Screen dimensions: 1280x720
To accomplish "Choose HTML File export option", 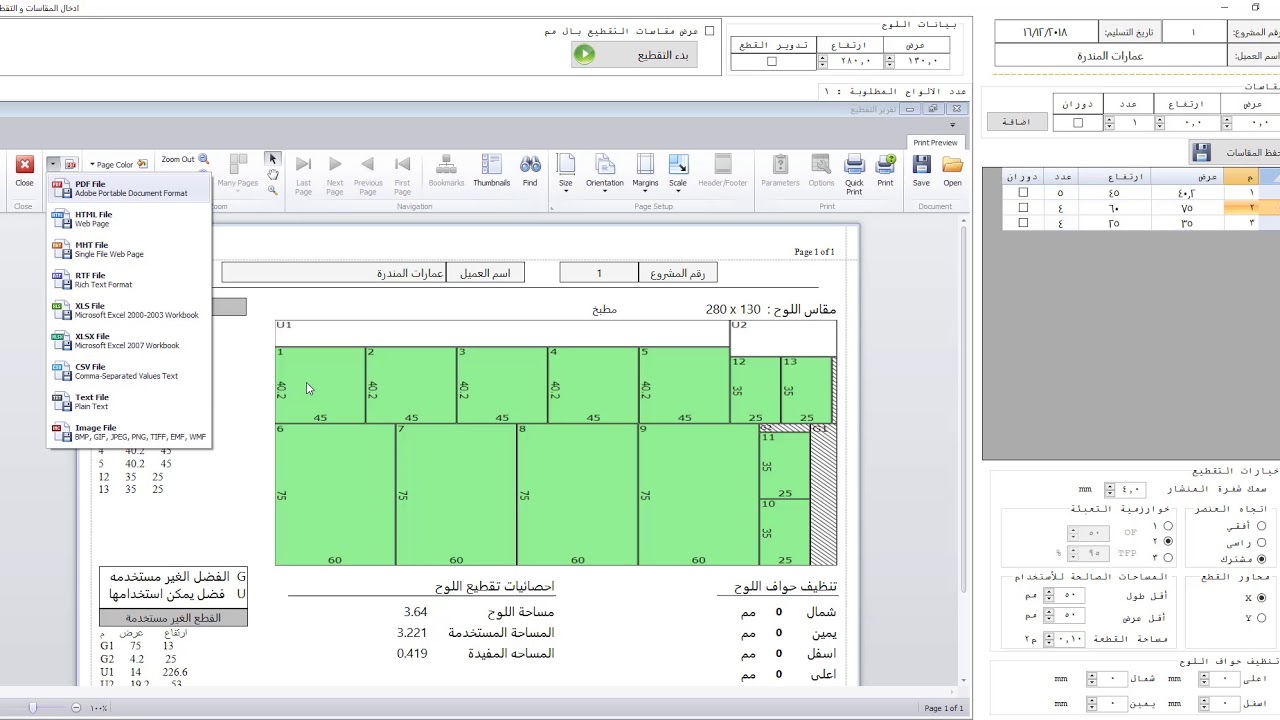I will pos(130,219).
